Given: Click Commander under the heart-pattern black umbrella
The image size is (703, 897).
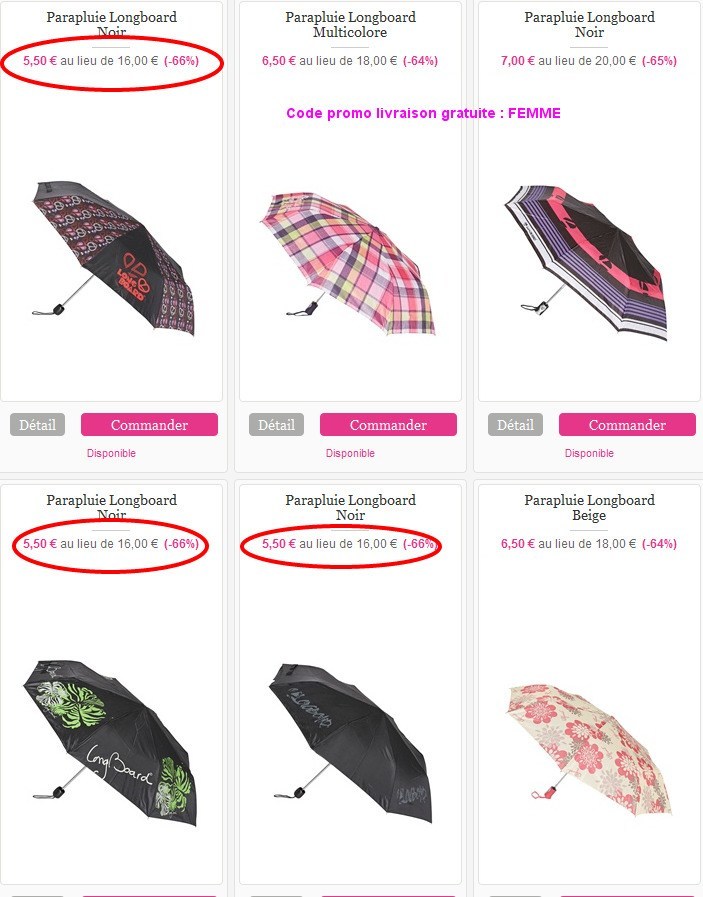Looking at the screenshot, I should tap(149, 424).
